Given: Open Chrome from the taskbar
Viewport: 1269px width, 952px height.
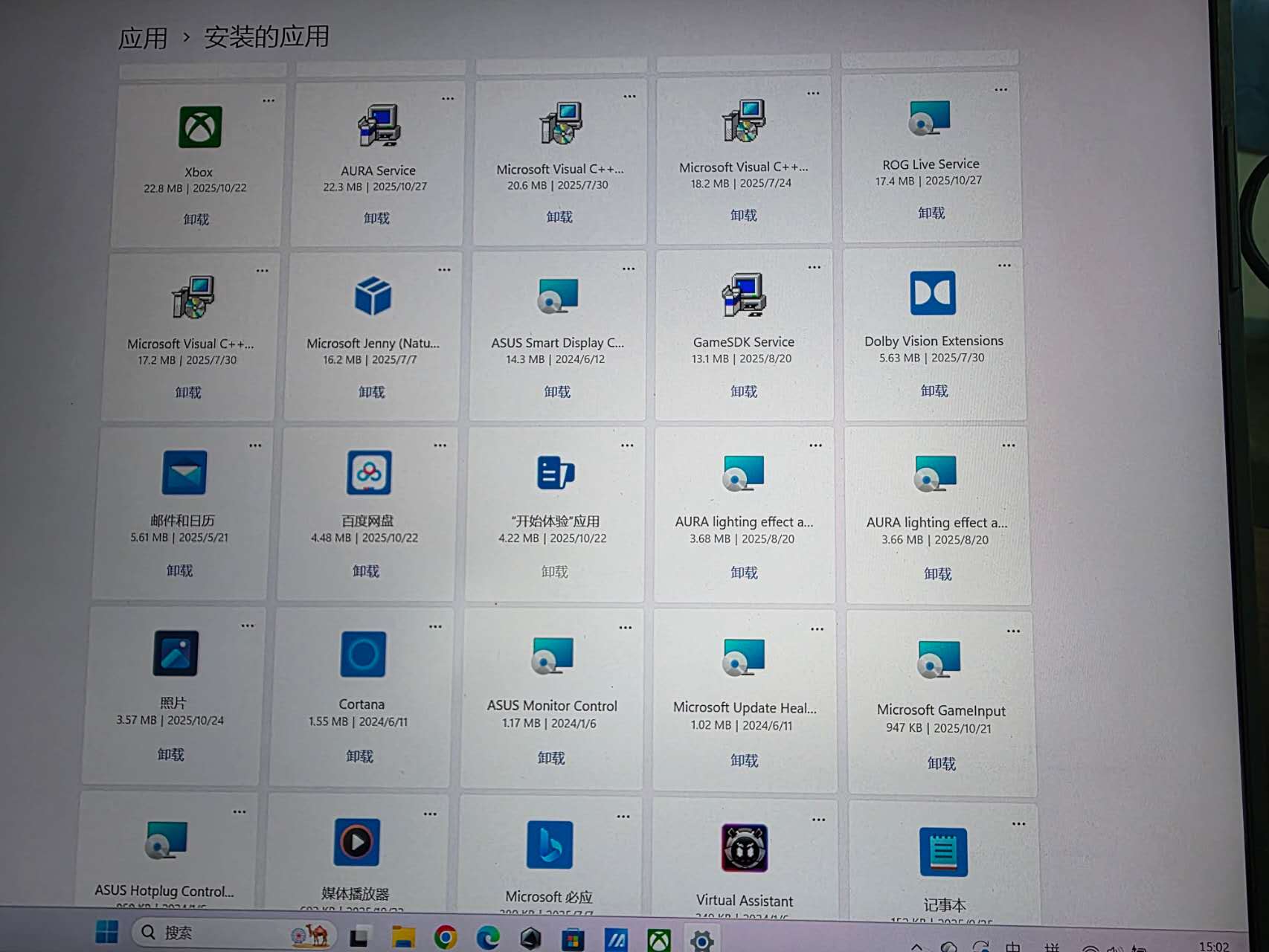Looking at the screenshot, I should tap(446, 937).
